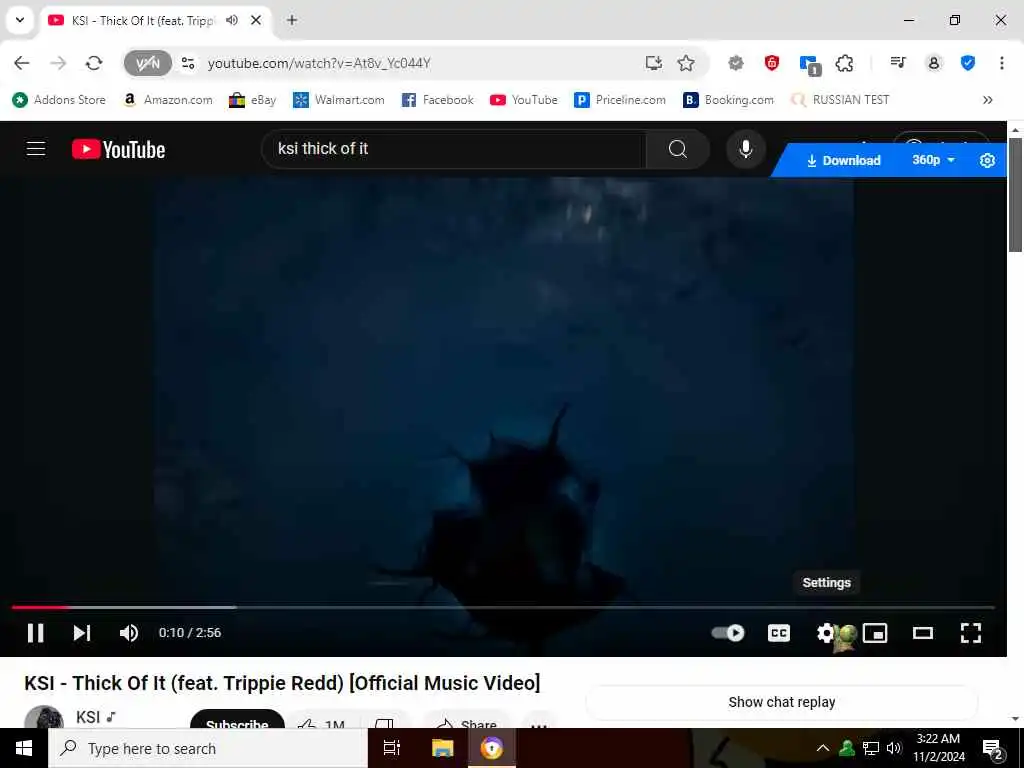
Task: Expand the tab search dropdown
Action: pyautogui.click(x=20, y=20)
